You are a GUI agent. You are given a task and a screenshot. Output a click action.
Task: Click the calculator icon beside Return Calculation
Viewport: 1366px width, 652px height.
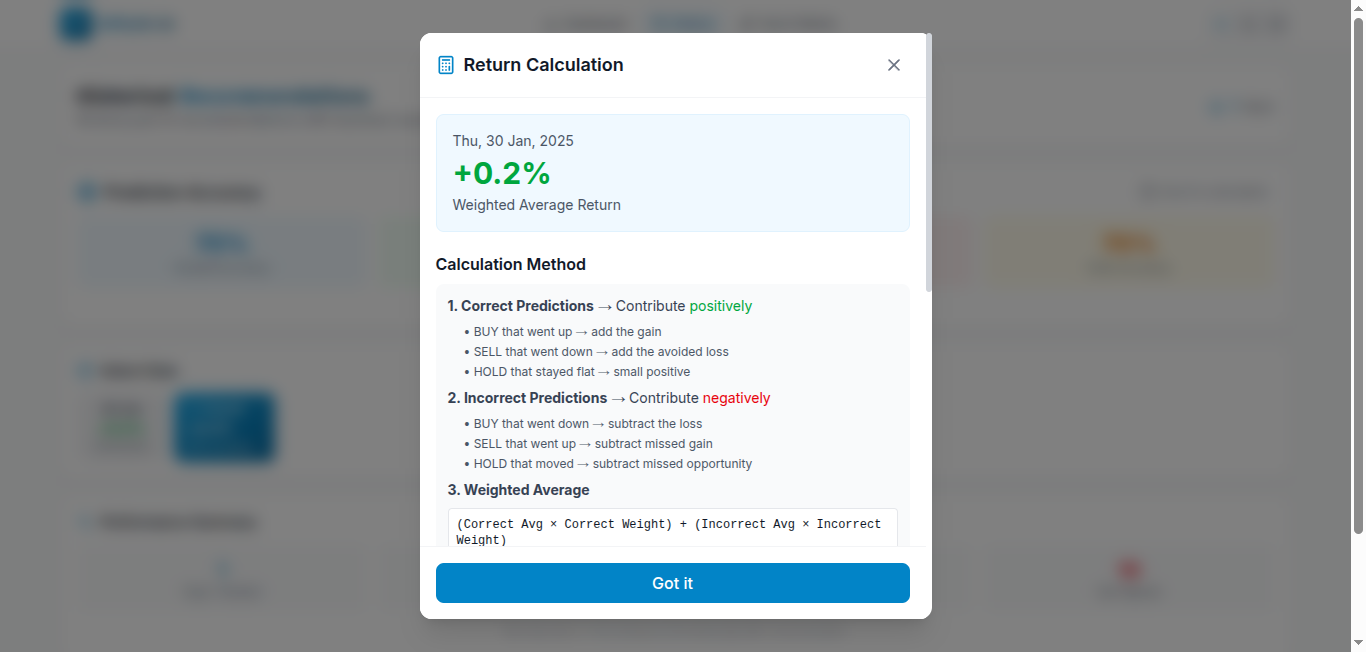[446, 65]
